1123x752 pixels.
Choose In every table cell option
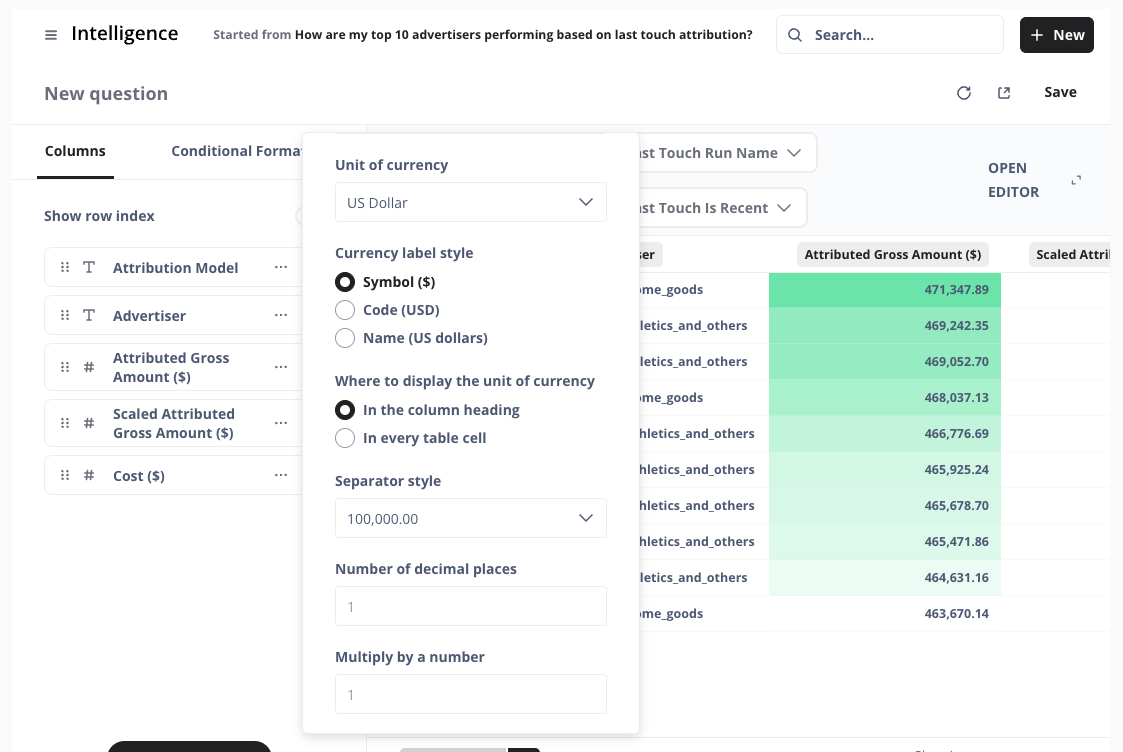point(345,438)
